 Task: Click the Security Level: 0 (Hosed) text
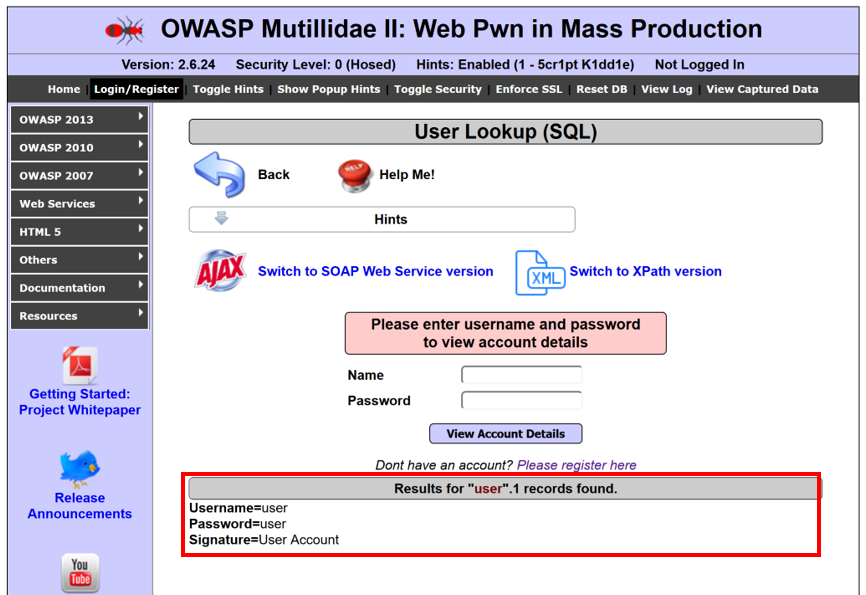(x=316, y=65)
